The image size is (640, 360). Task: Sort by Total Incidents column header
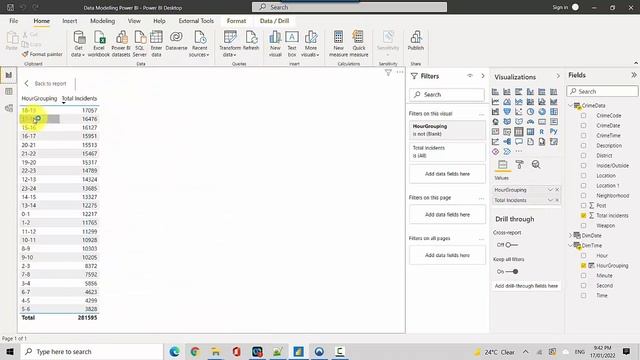tap(79, 98)
